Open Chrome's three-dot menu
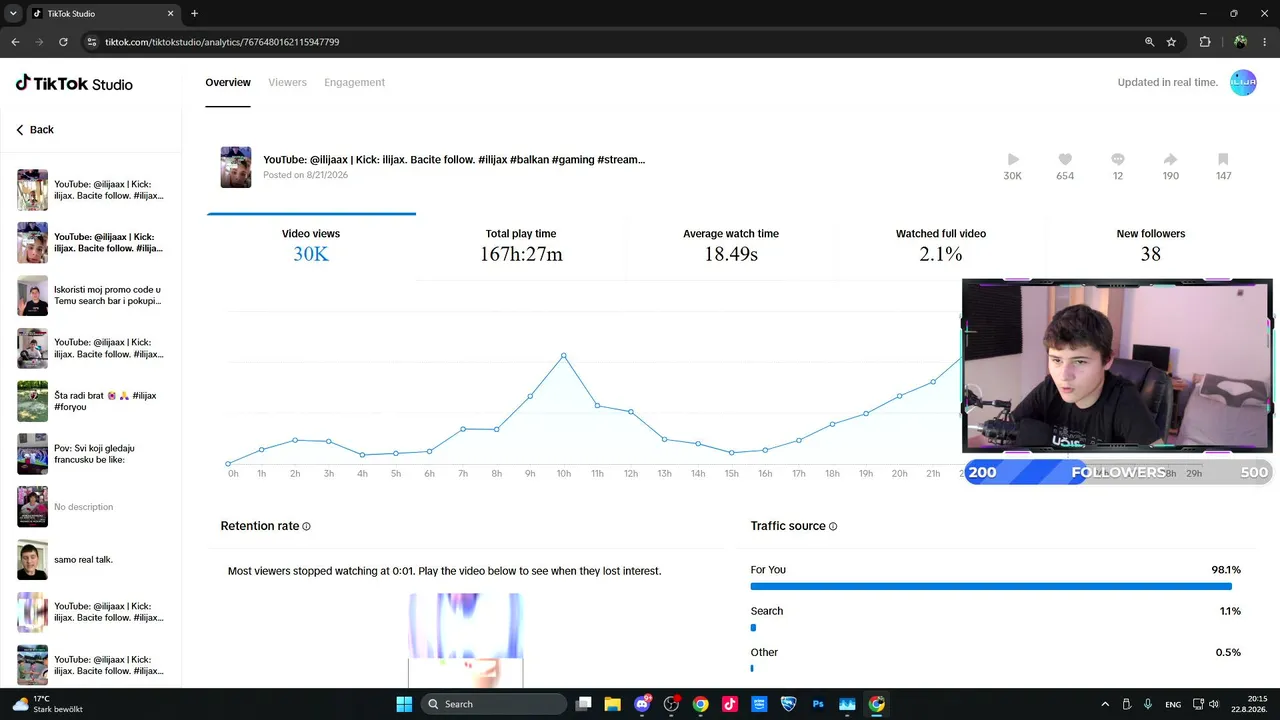Image resolution: width=1280 pixels, height=720 pixels. tap(1266, 42)
